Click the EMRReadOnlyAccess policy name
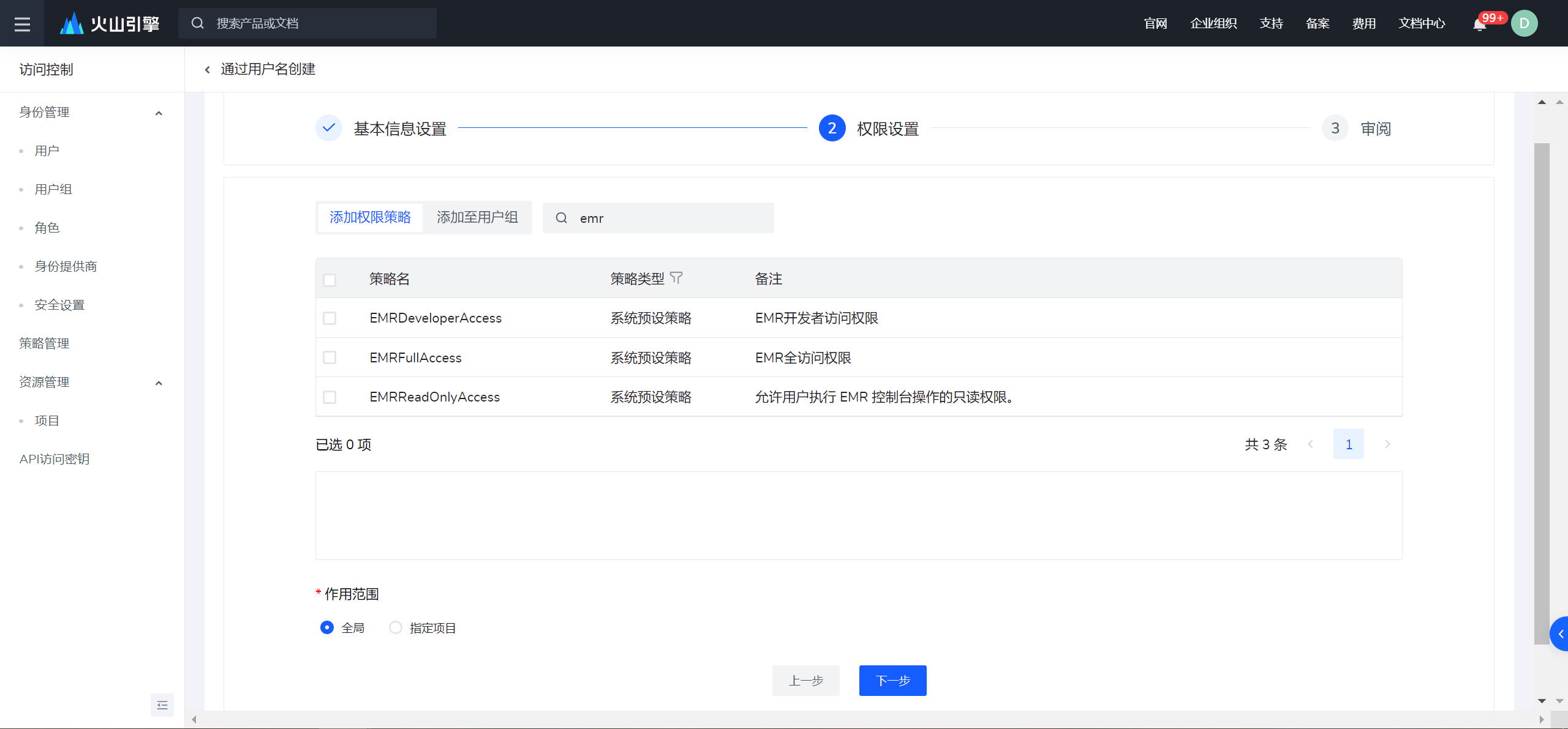This screenshot has width=1568, height=729. point(435,397)
